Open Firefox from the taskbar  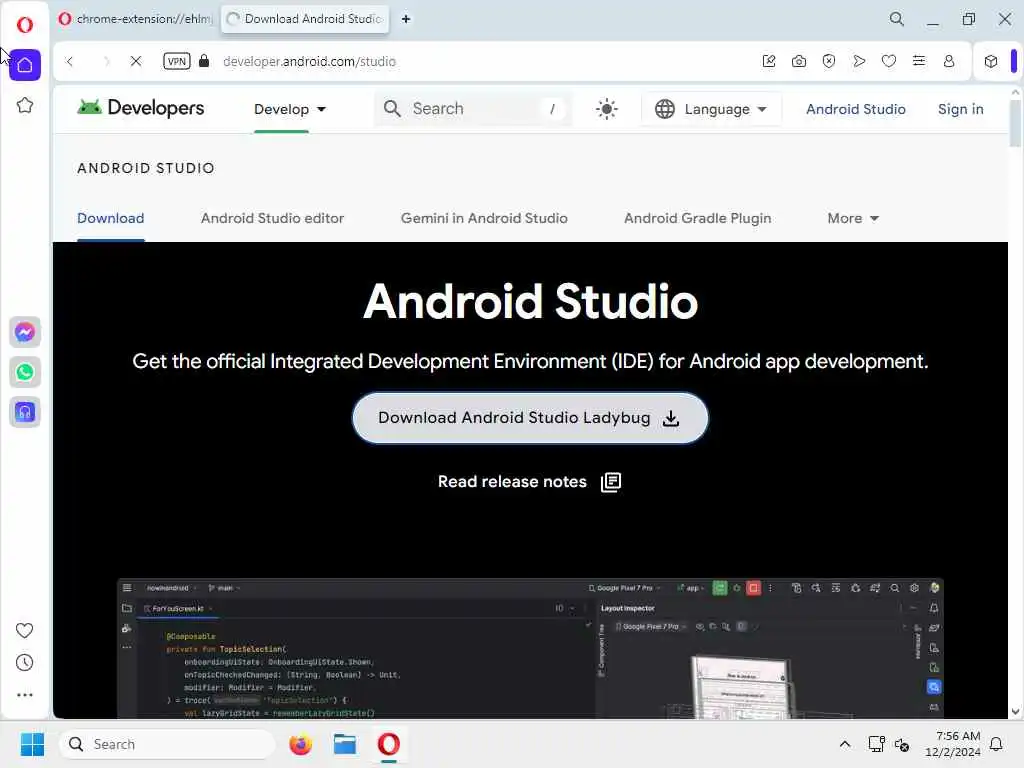click(300, 744)
